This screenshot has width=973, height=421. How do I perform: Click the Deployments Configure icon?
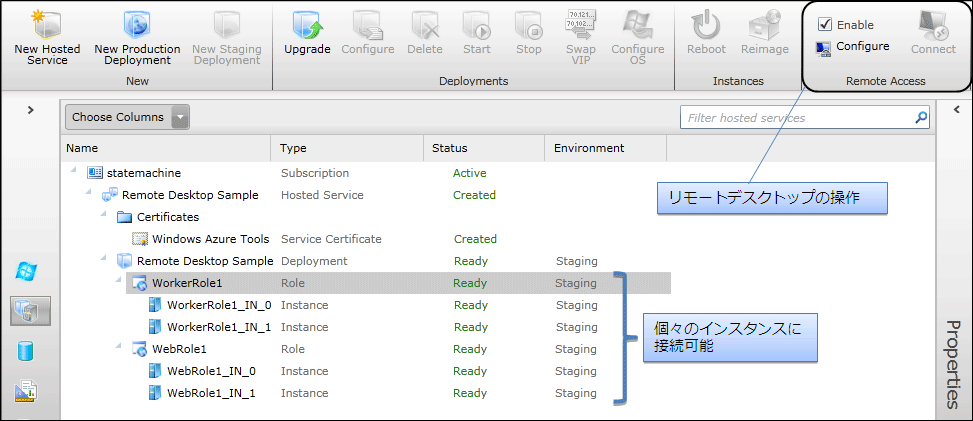pos(367,25)
